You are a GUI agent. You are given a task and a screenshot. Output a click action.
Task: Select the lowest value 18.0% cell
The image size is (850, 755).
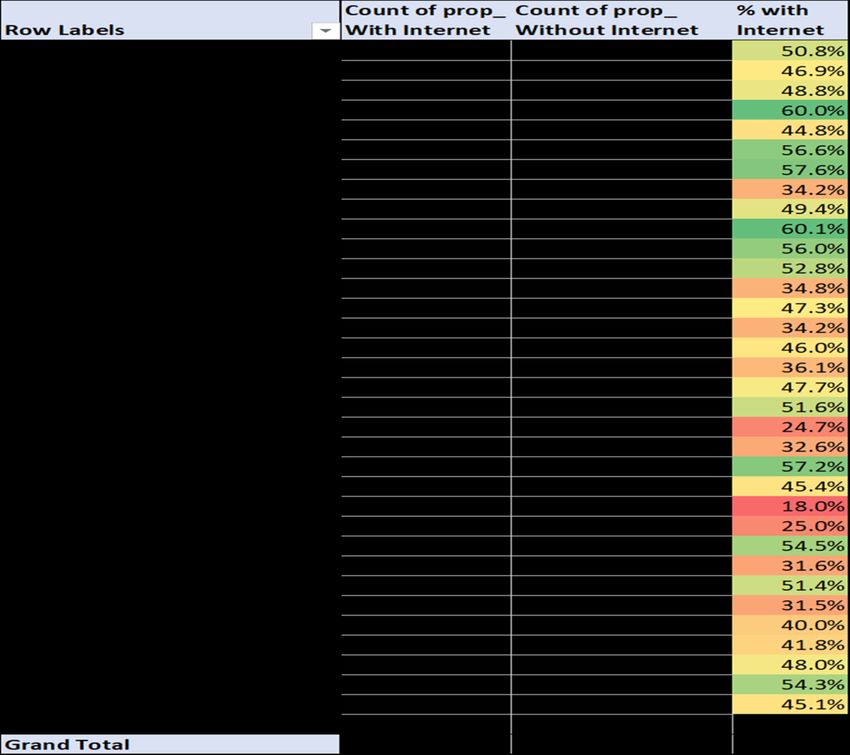(789, 506)
